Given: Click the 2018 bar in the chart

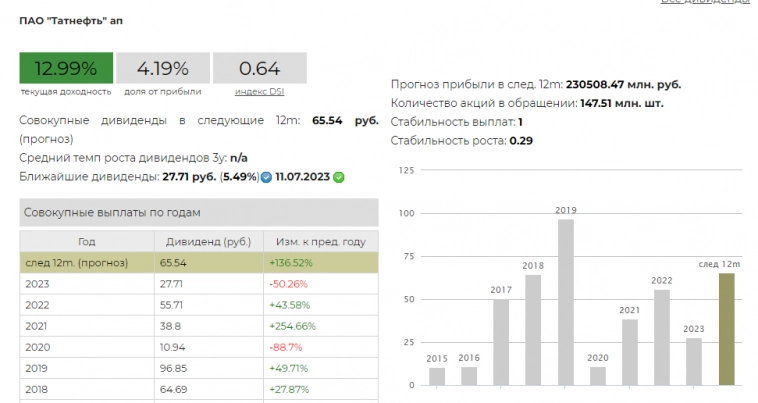Looking at the screenshot, I should (533, 329).
